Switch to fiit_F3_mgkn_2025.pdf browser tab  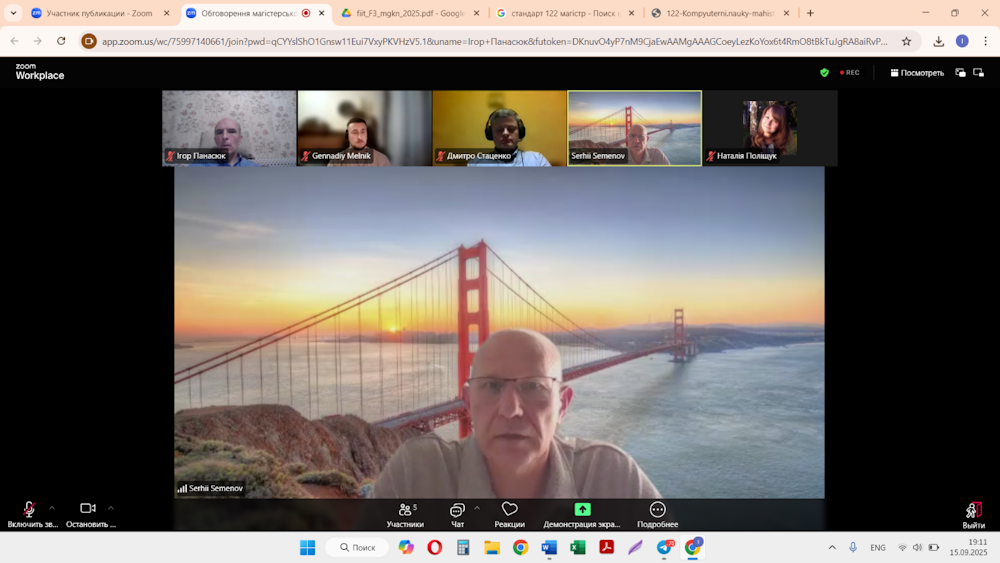pyautogui.click(x=408, y=13)
